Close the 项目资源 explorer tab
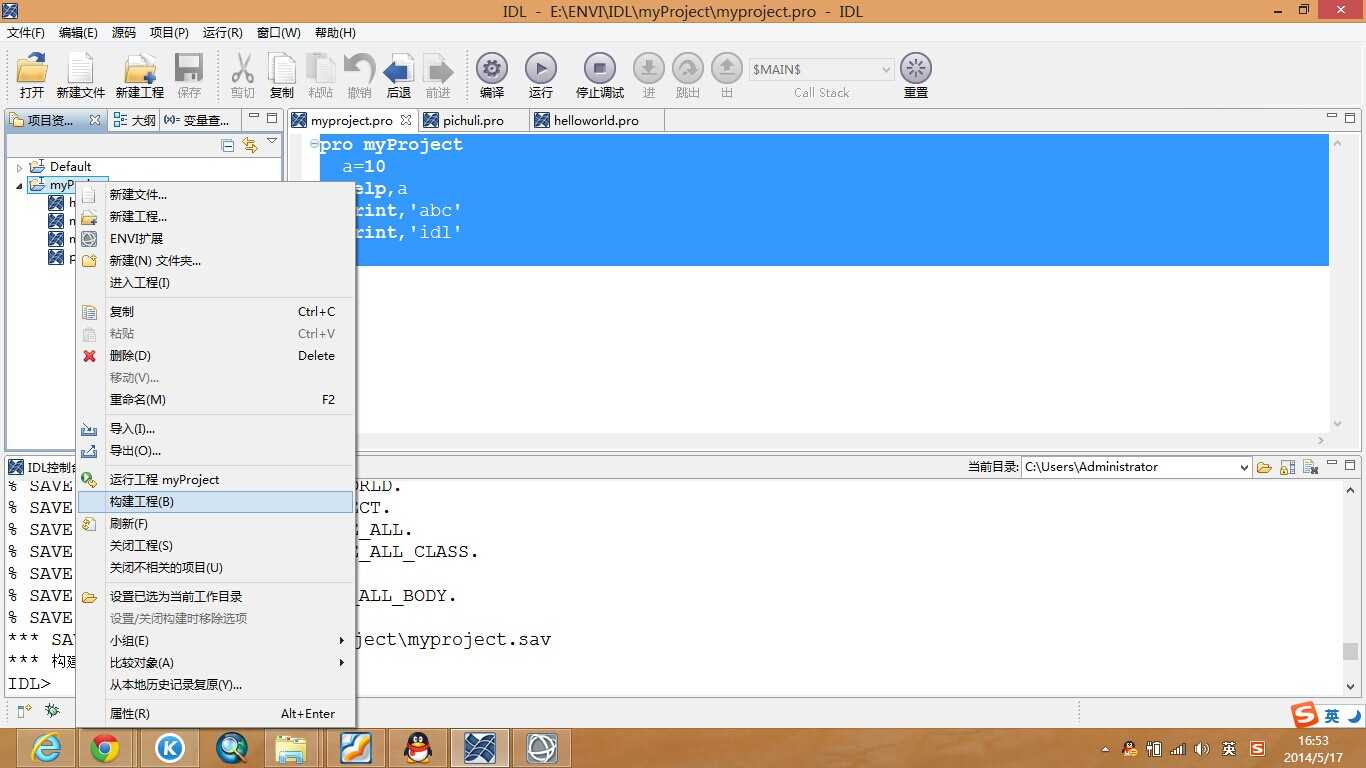 coord(95,120)
